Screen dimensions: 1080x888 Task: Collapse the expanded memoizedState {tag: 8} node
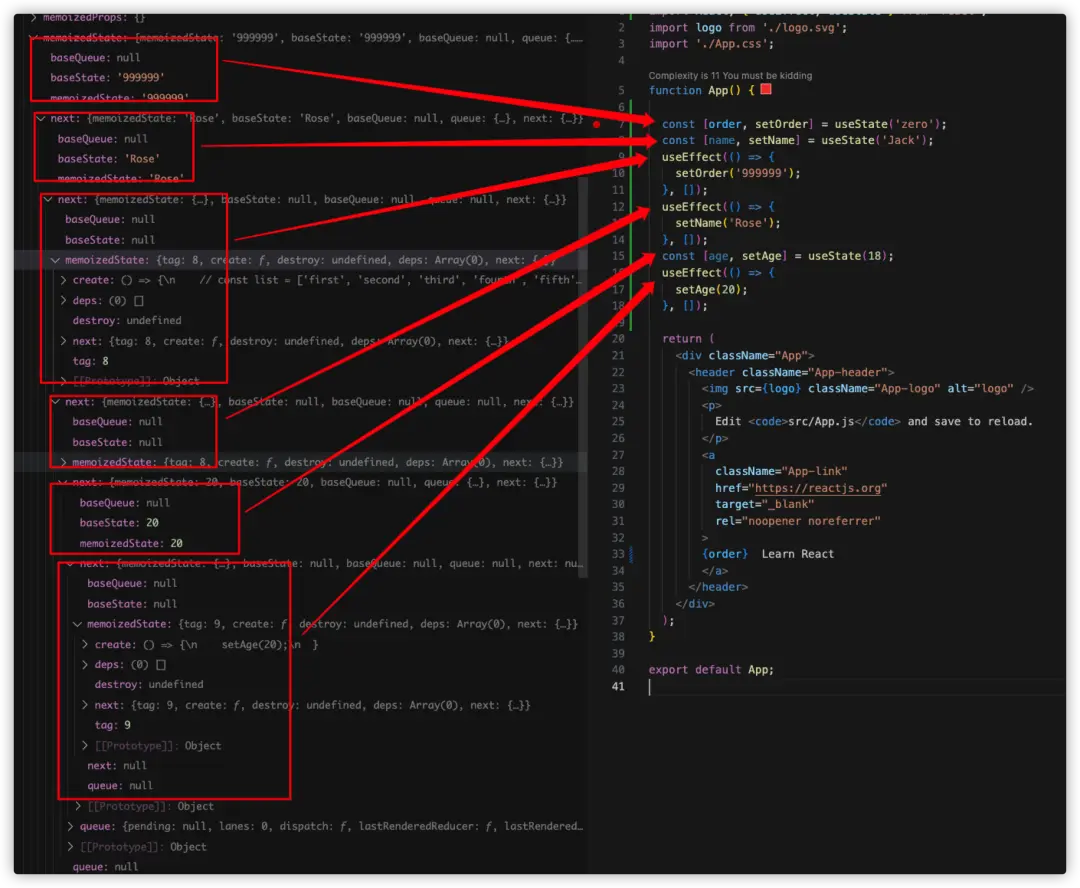click(56, 260)
